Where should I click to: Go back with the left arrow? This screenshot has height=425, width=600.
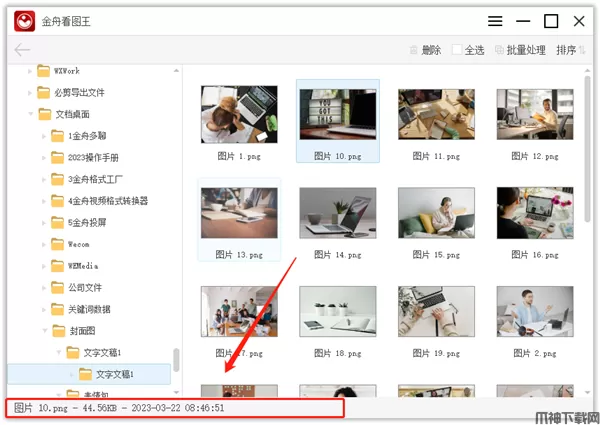pos(22,50)
